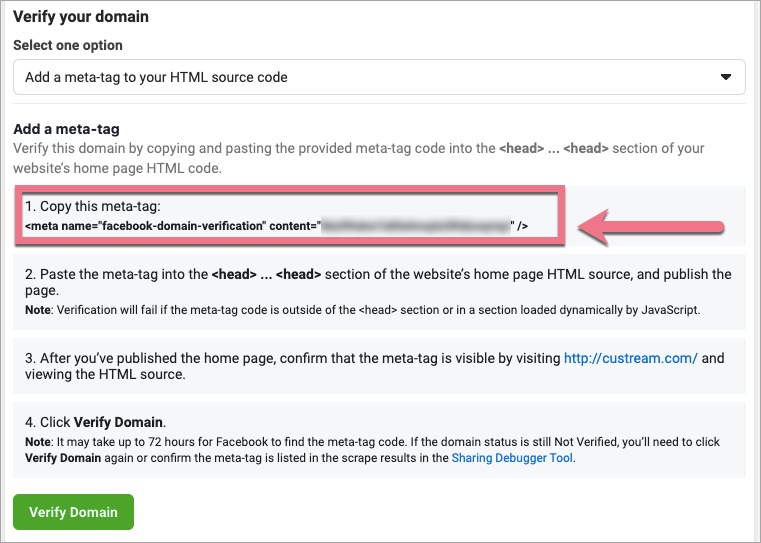Click step 4 'Click Verify Domain' text
Screen dimensions: 761x543
[97, 421]
